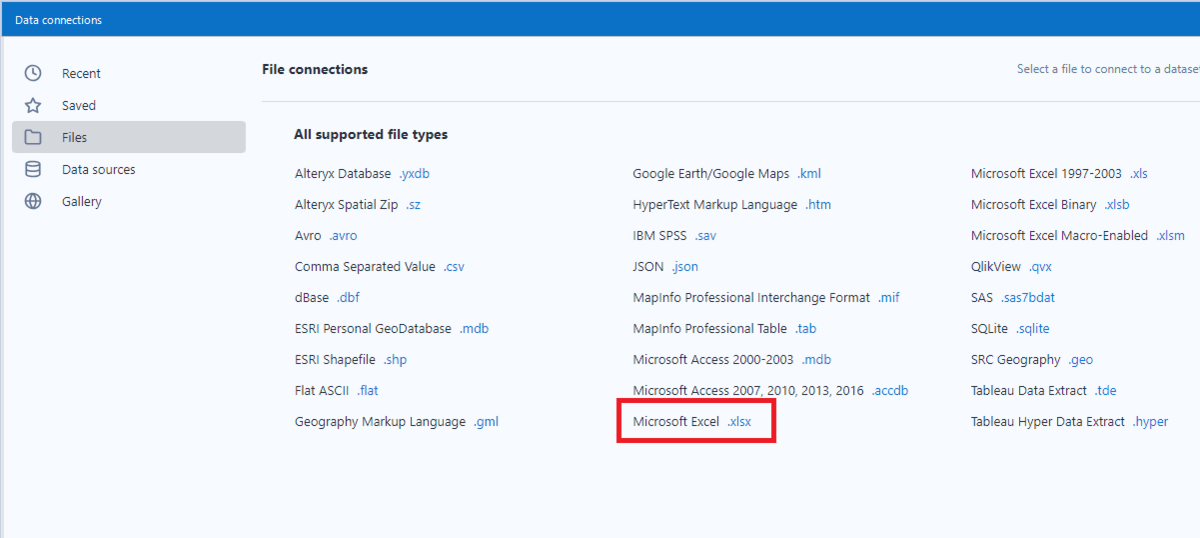Select Comma Separated Value .csv
This screenshot has height=538, width=1200.
pyautogui.click(x=379, y=267)
